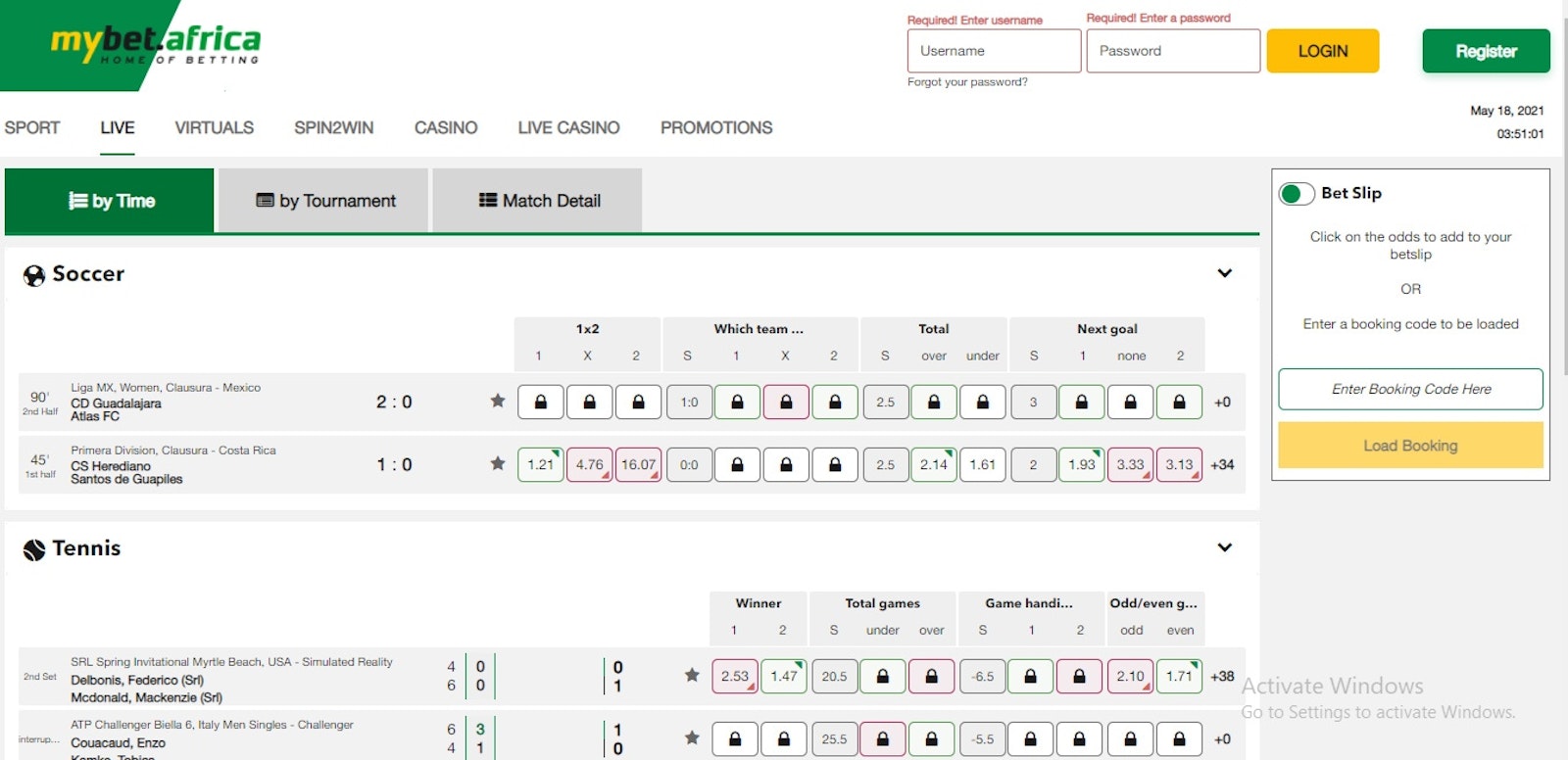Mark Delbonis vs Mcdonald match as favorite
The width and height of the screenshot is (1568, 760).
pos(692,675)
